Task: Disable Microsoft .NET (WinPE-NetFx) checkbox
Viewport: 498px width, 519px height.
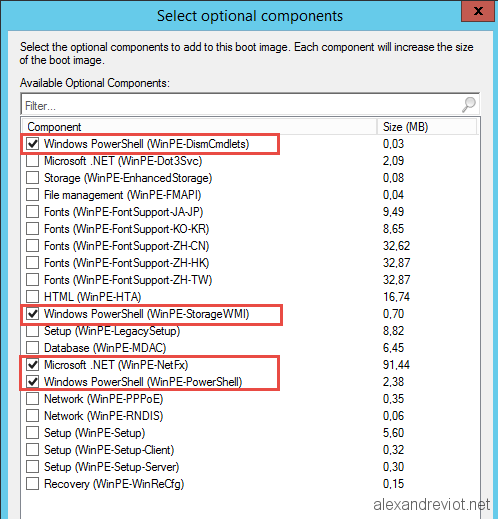Action: click(33, 365)
